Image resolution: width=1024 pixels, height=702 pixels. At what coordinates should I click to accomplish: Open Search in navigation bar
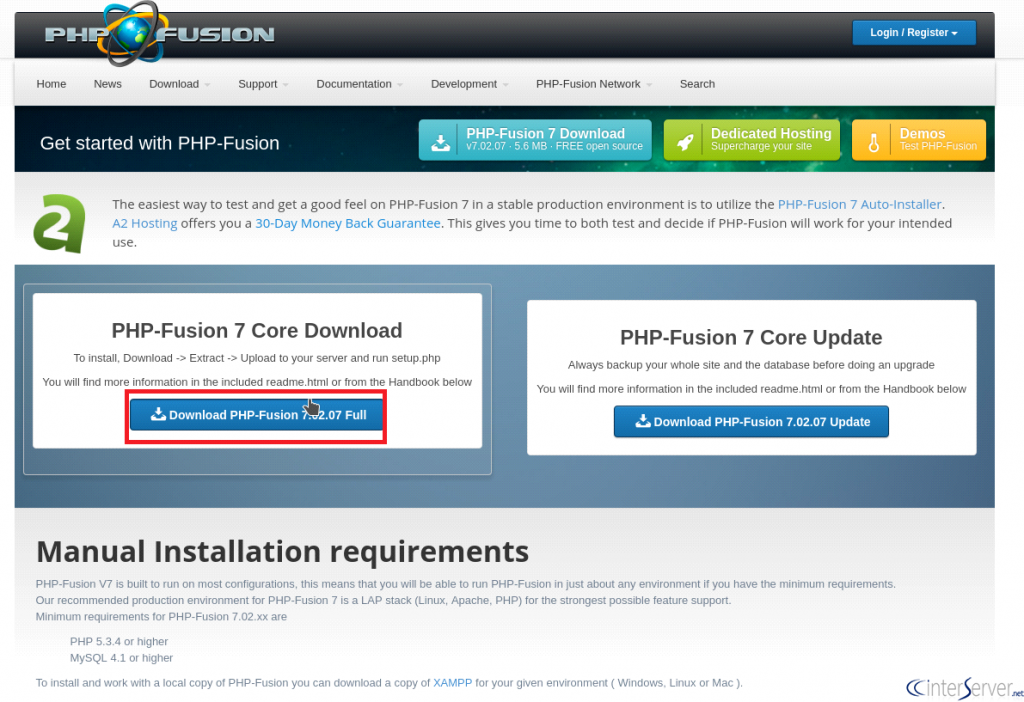tap(697, 84)
